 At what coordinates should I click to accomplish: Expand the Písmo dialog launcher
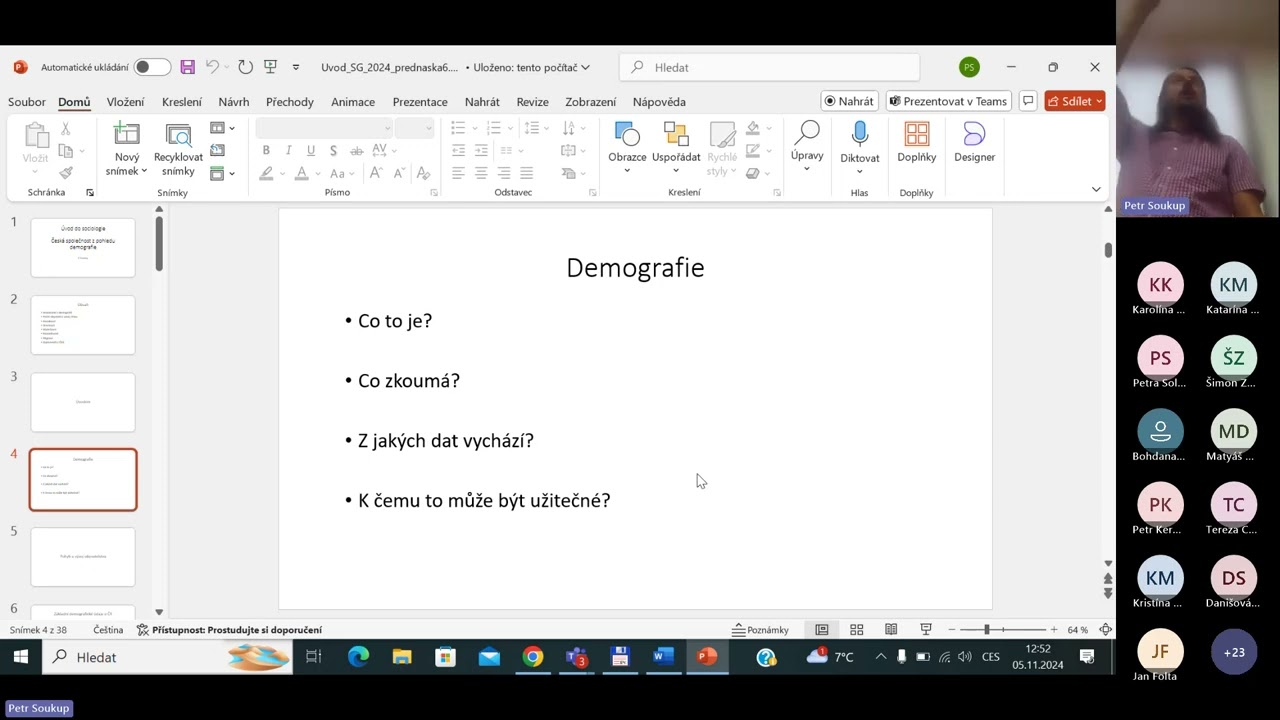tap(434, 192)
